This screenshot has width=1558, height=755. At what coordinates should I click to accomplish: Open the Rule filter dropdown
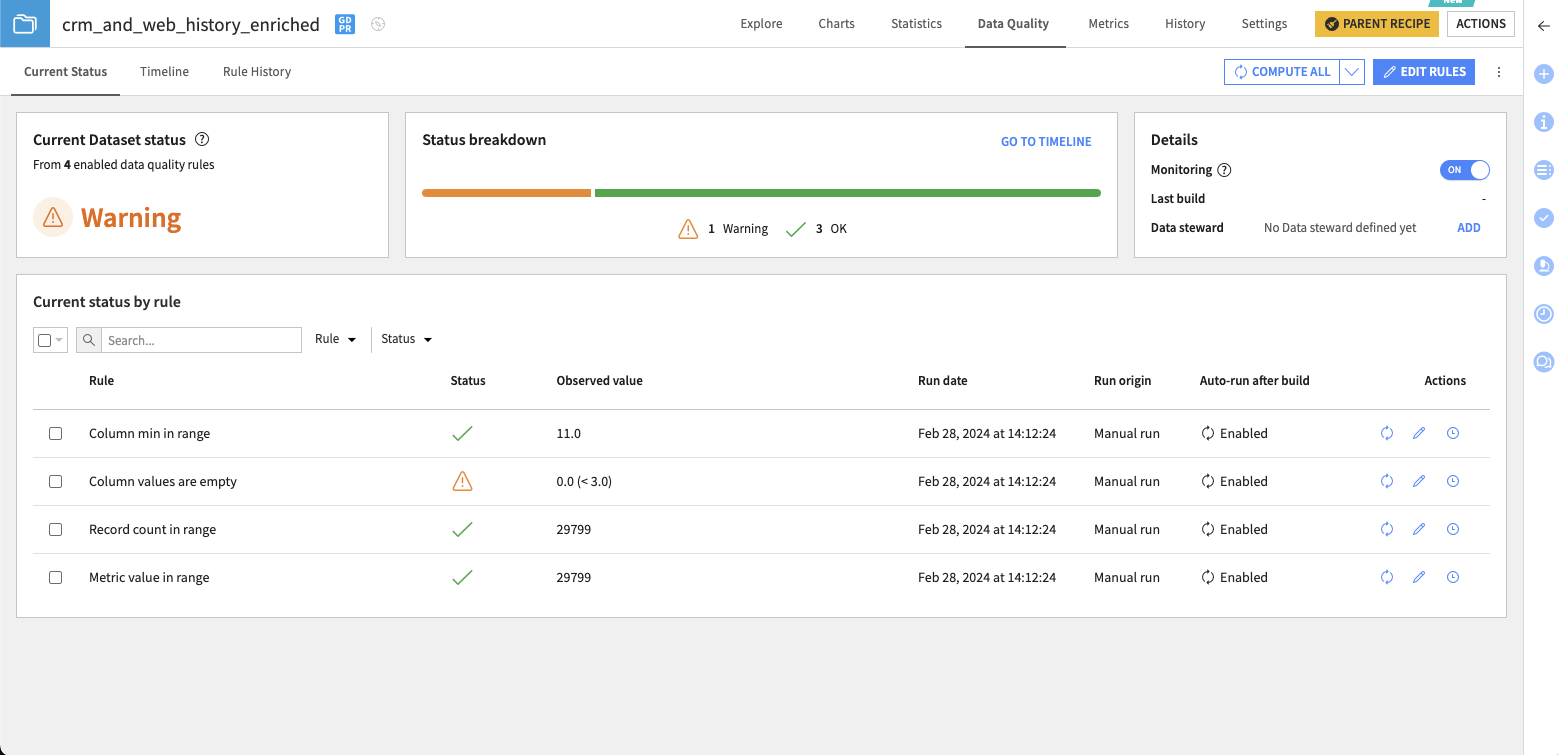(x=335, y=339)
